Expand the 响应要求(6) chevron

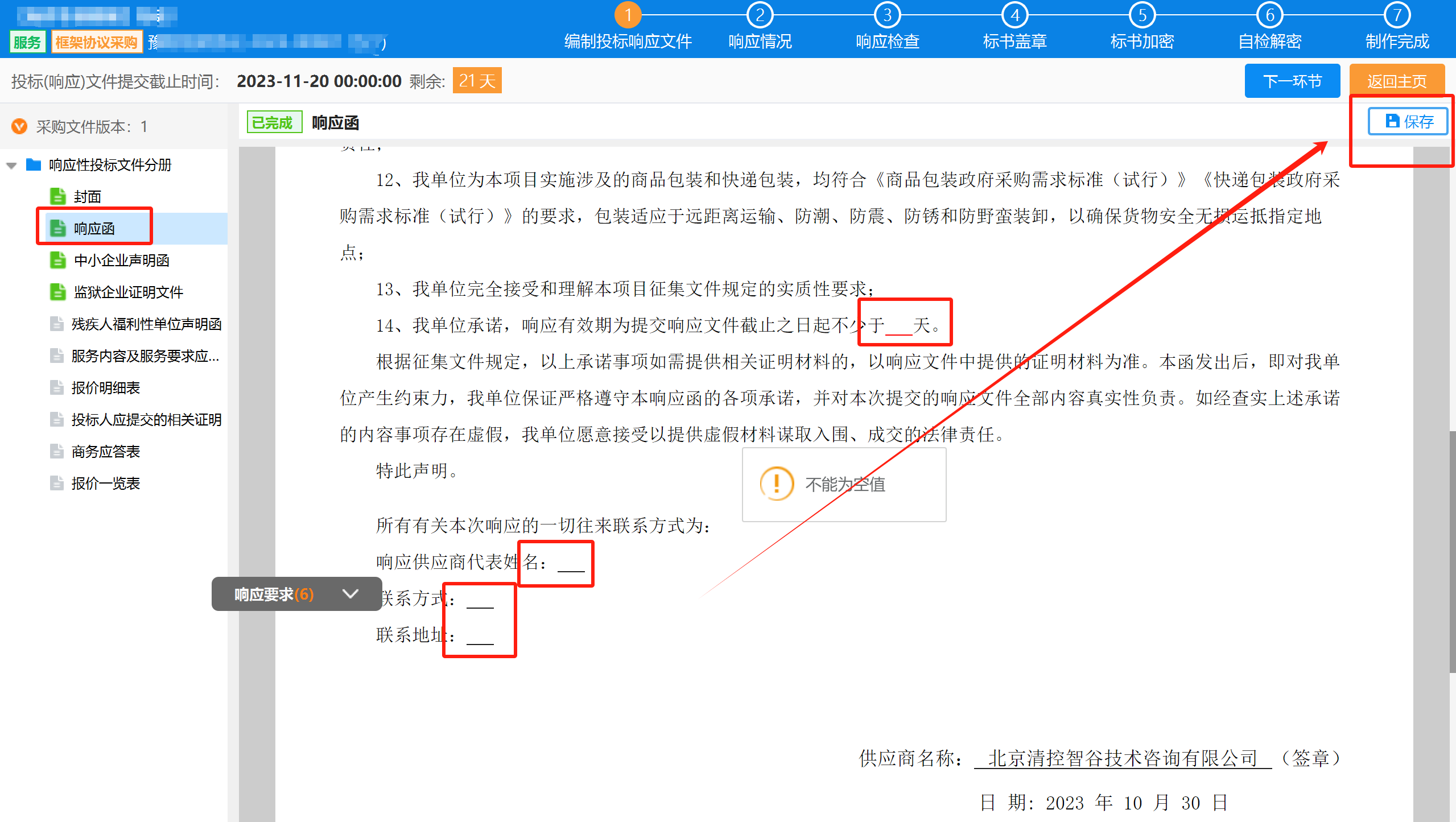(350, 594)
